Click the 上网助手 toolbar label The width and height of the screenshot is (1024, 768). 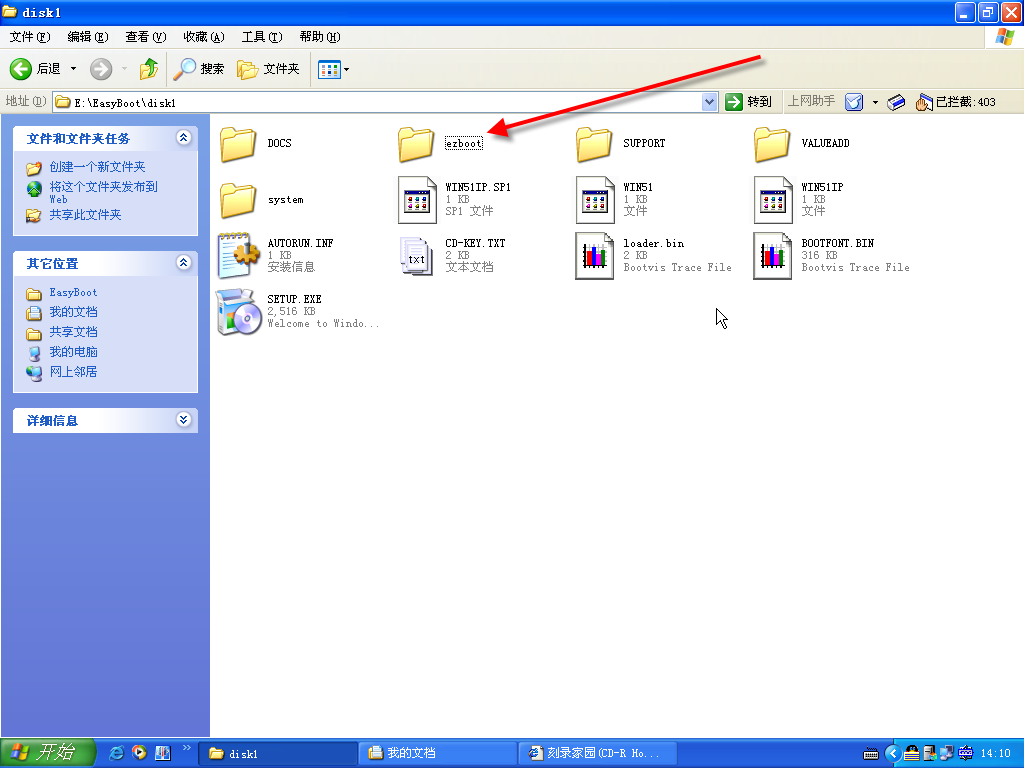[811, 101]
